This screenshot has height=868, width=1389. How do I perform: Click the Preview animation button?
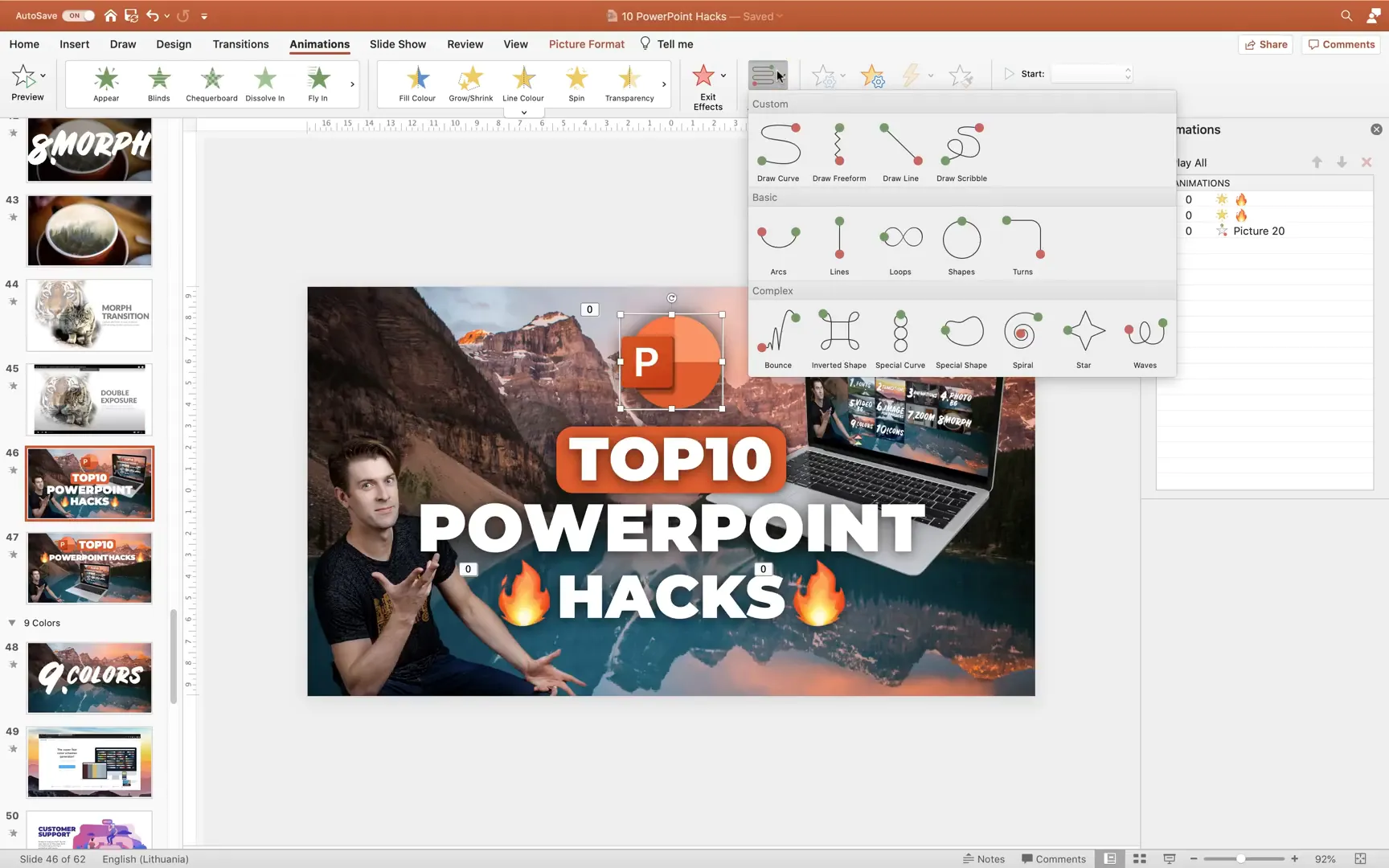click(27, 83)
